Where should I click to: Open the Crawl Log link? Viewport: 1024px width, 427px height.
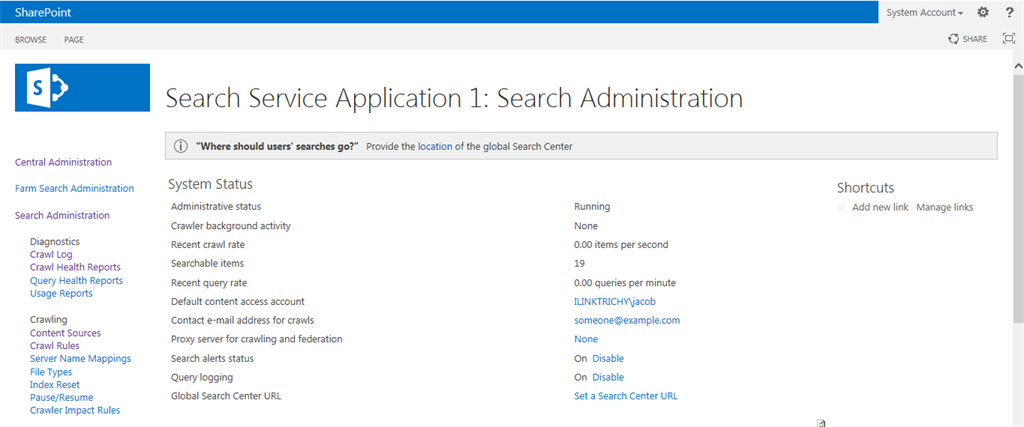51,255
